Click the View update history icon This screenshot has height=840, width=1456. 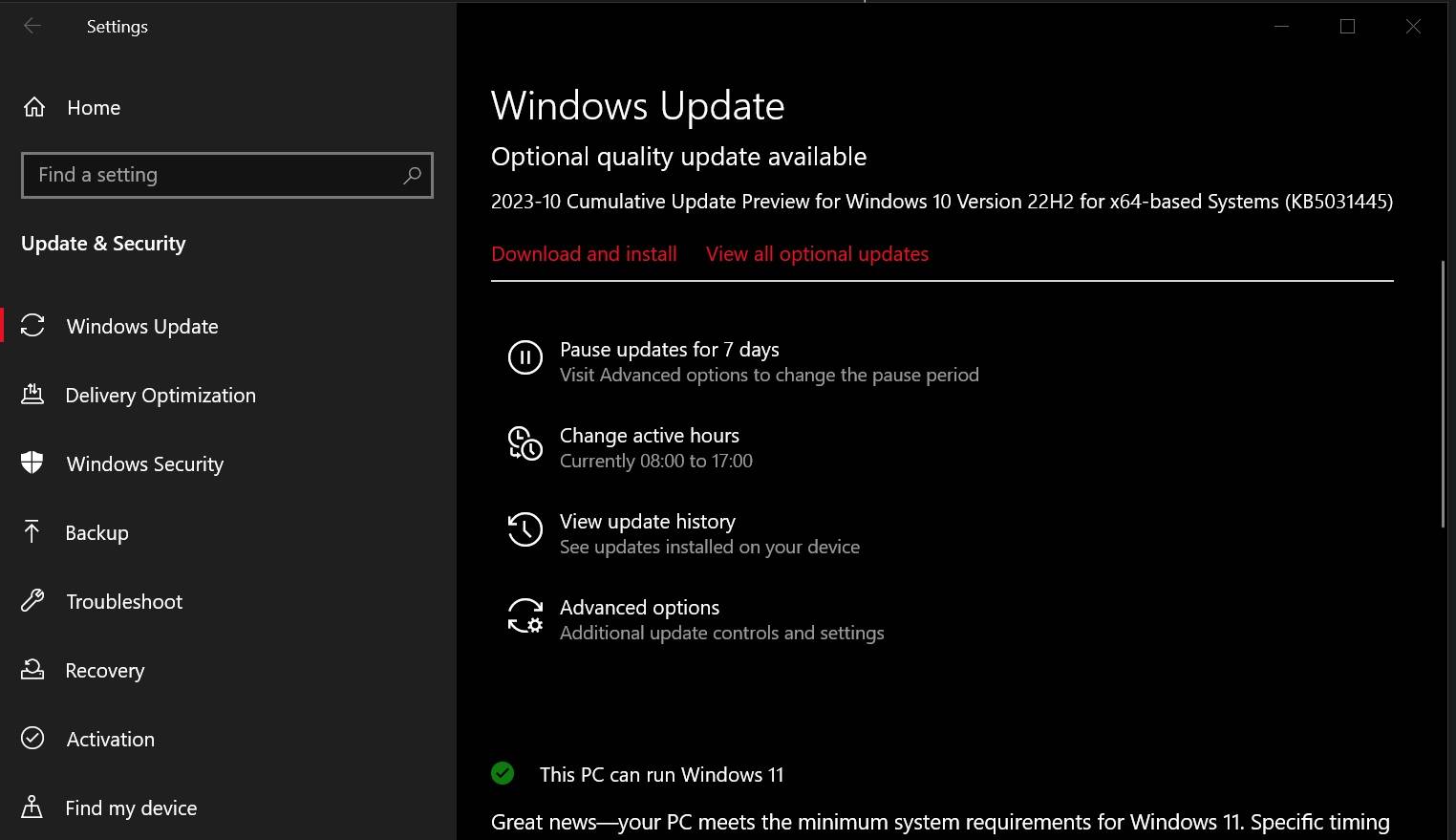point(525,529)
